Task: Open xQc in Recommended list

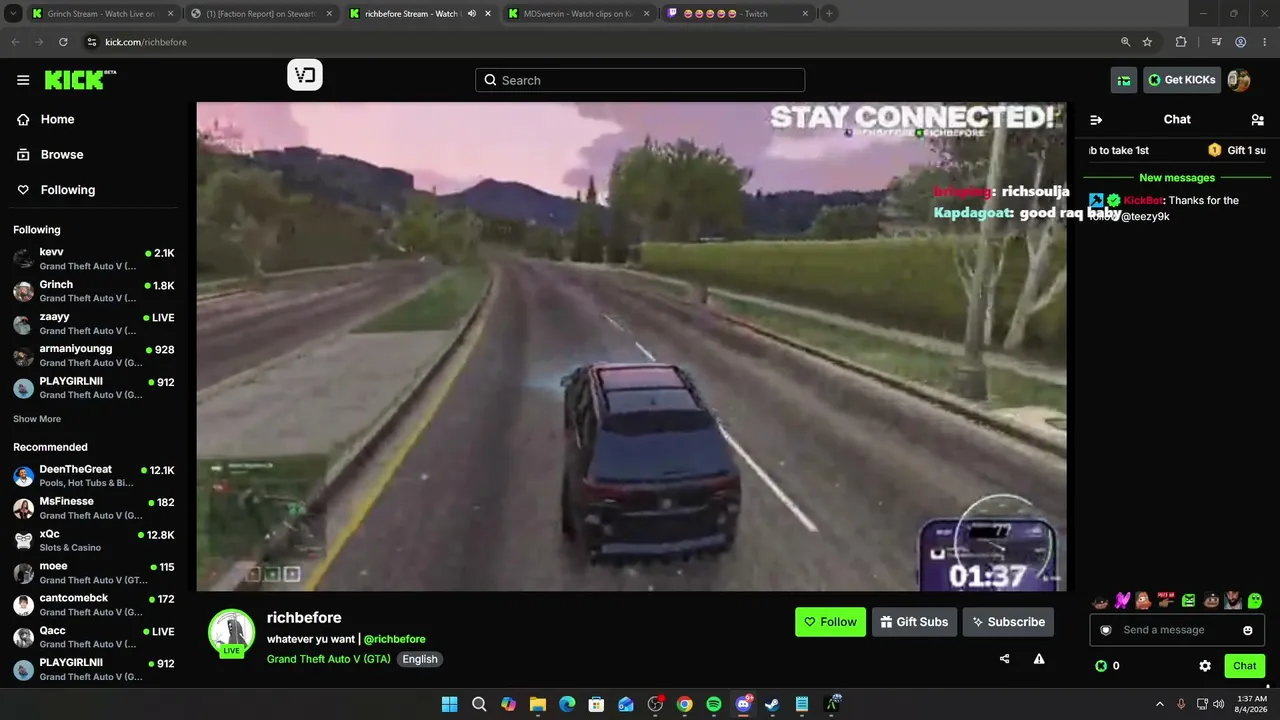Action: (x=94, y=540)
